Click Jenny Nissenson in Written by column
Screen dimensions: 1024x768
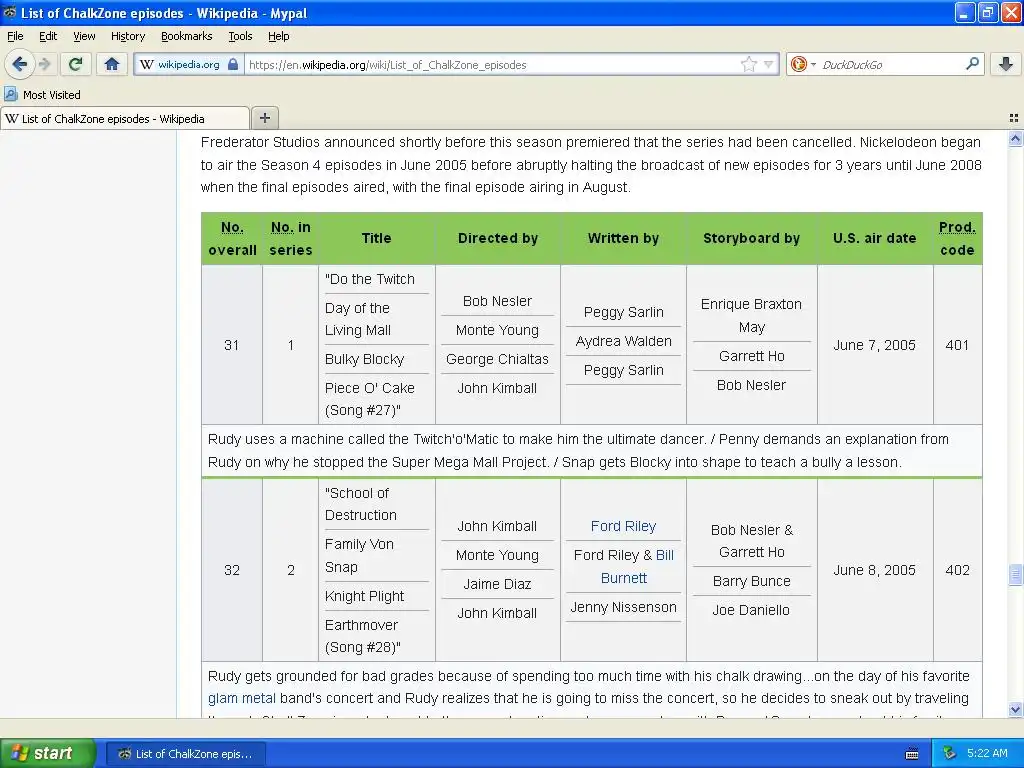(x=623, y=607)
